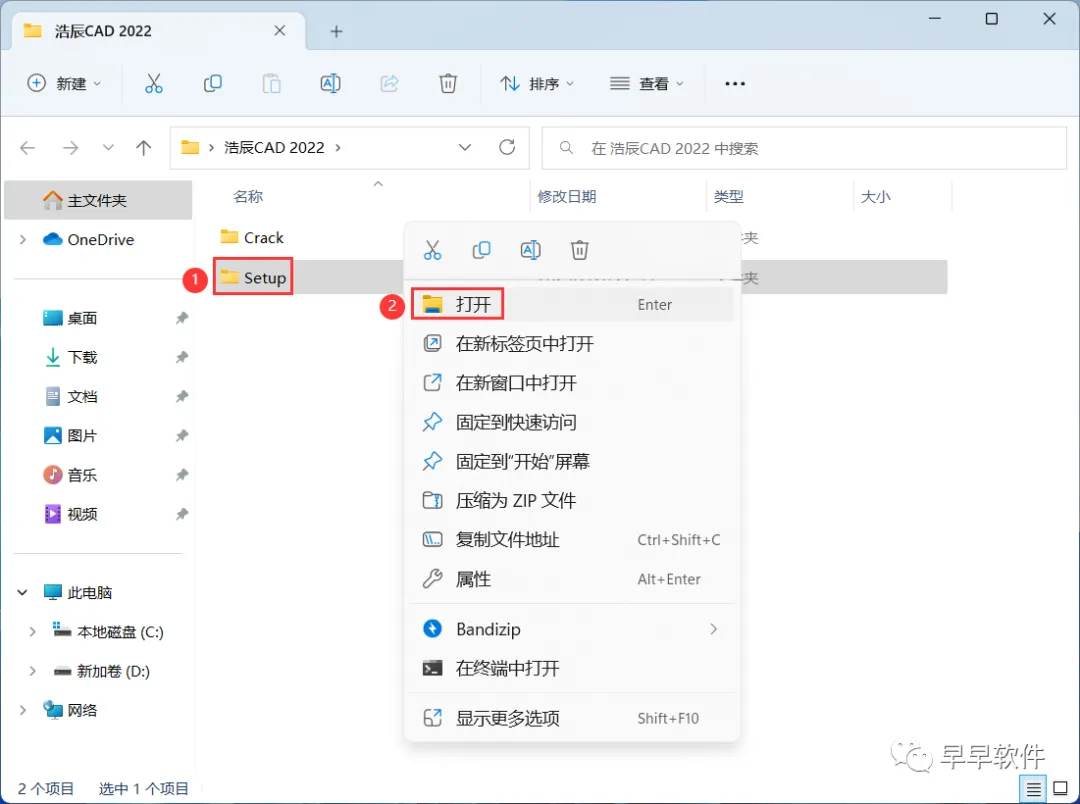Choose 在新标签页中打开
Screen dimensions: 1080x804
tap(572, 344)
